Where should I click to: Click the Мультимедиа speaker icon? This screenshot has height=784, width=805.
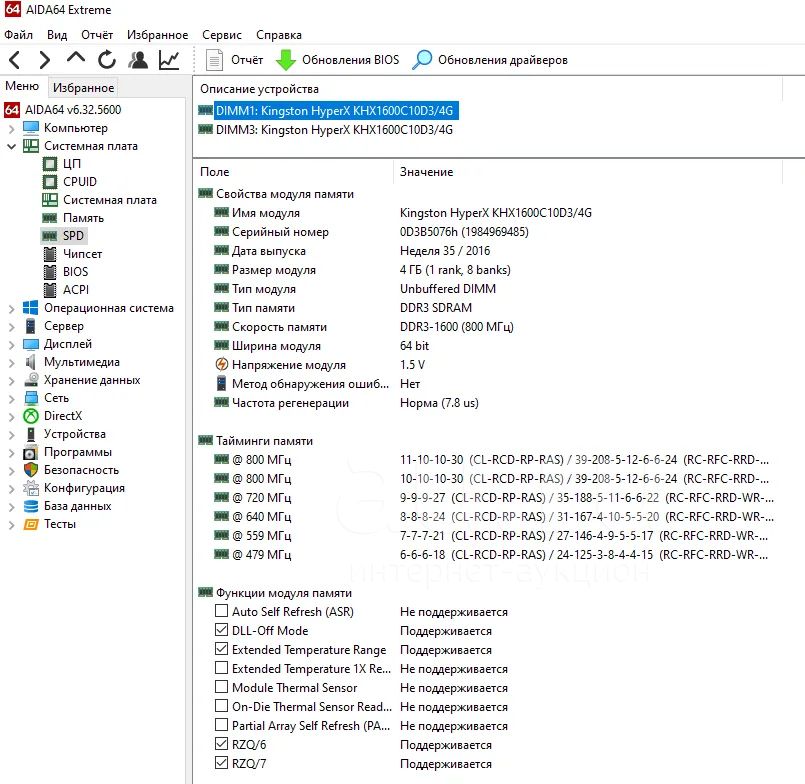31,362
